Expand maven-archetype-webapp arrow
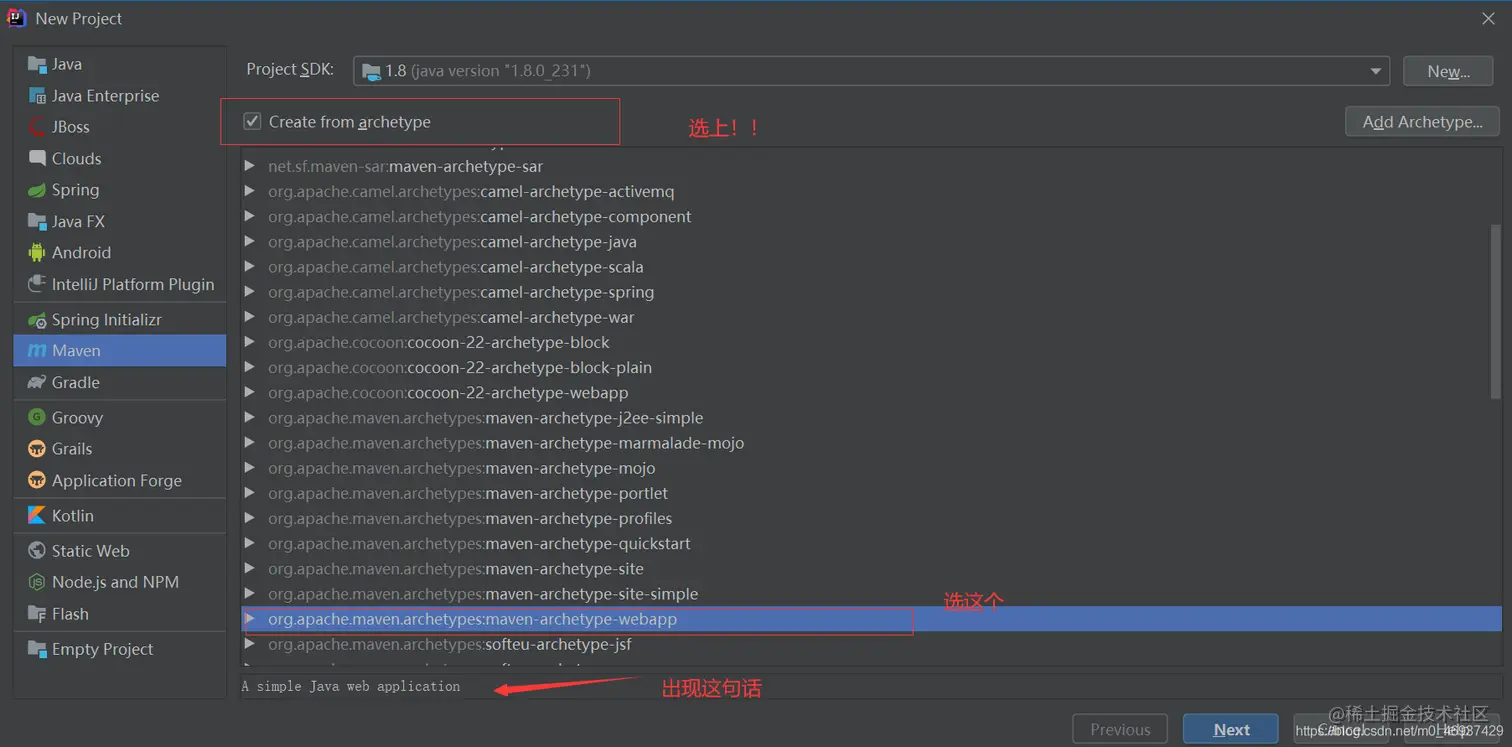The height and width of the screenshot is (747, 1512). (250, 619)
